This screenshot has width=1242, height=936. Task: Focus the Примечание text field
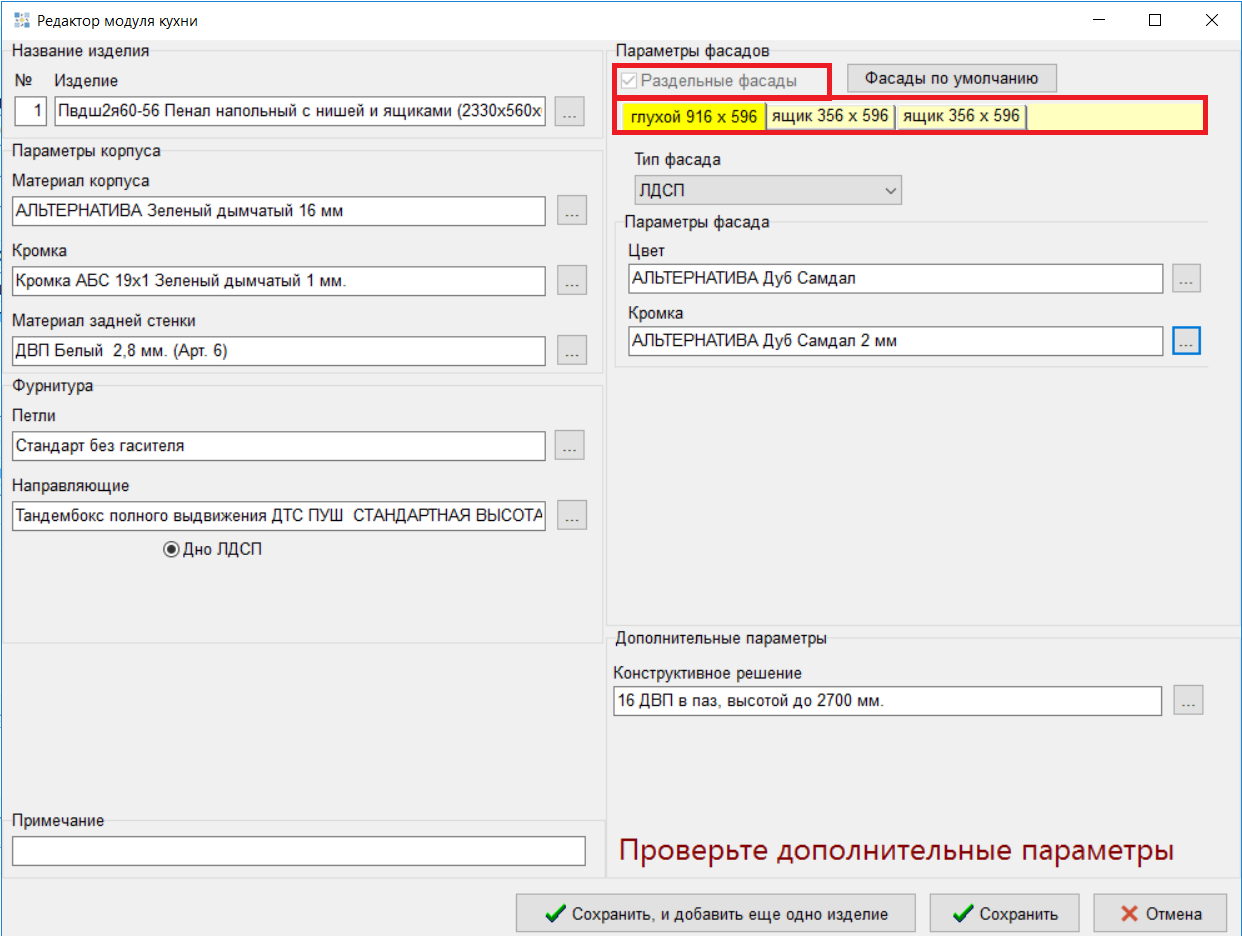[x=298, y=851]
